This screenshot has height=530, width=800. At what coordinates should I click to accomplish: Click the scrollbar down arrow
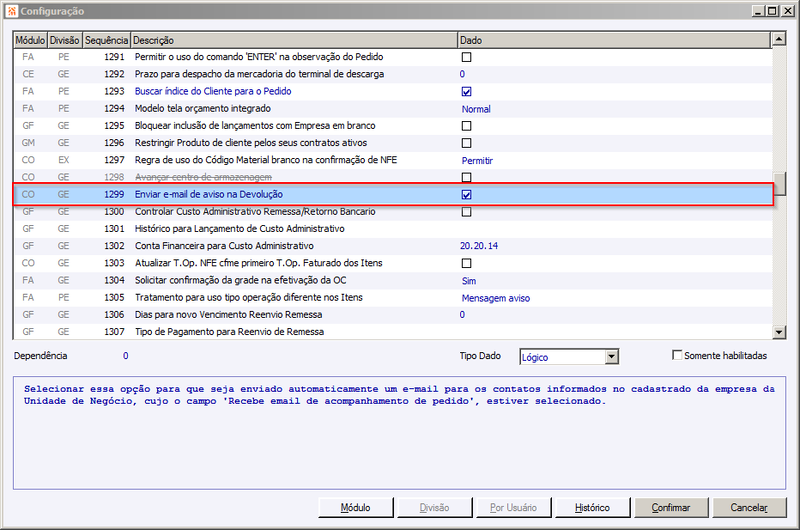[779, 332]
